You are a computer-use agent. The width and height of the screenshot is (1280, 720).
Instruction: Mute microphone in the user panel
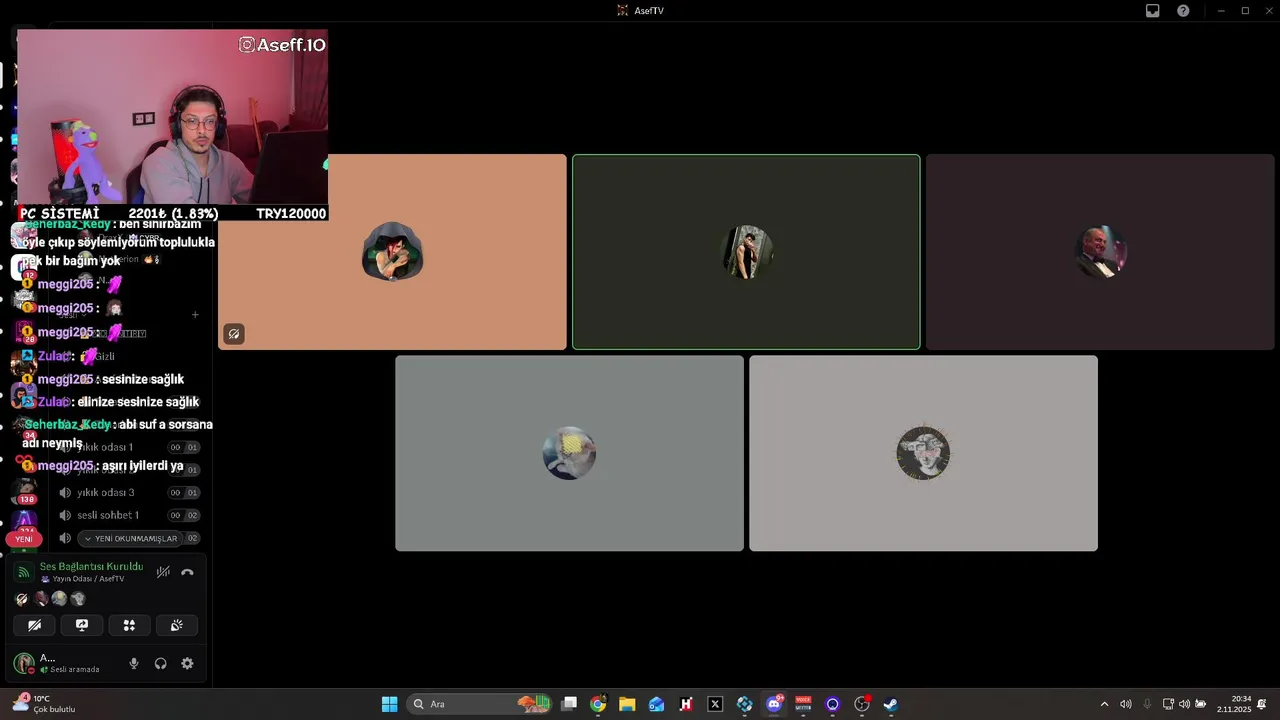point(134,663)
